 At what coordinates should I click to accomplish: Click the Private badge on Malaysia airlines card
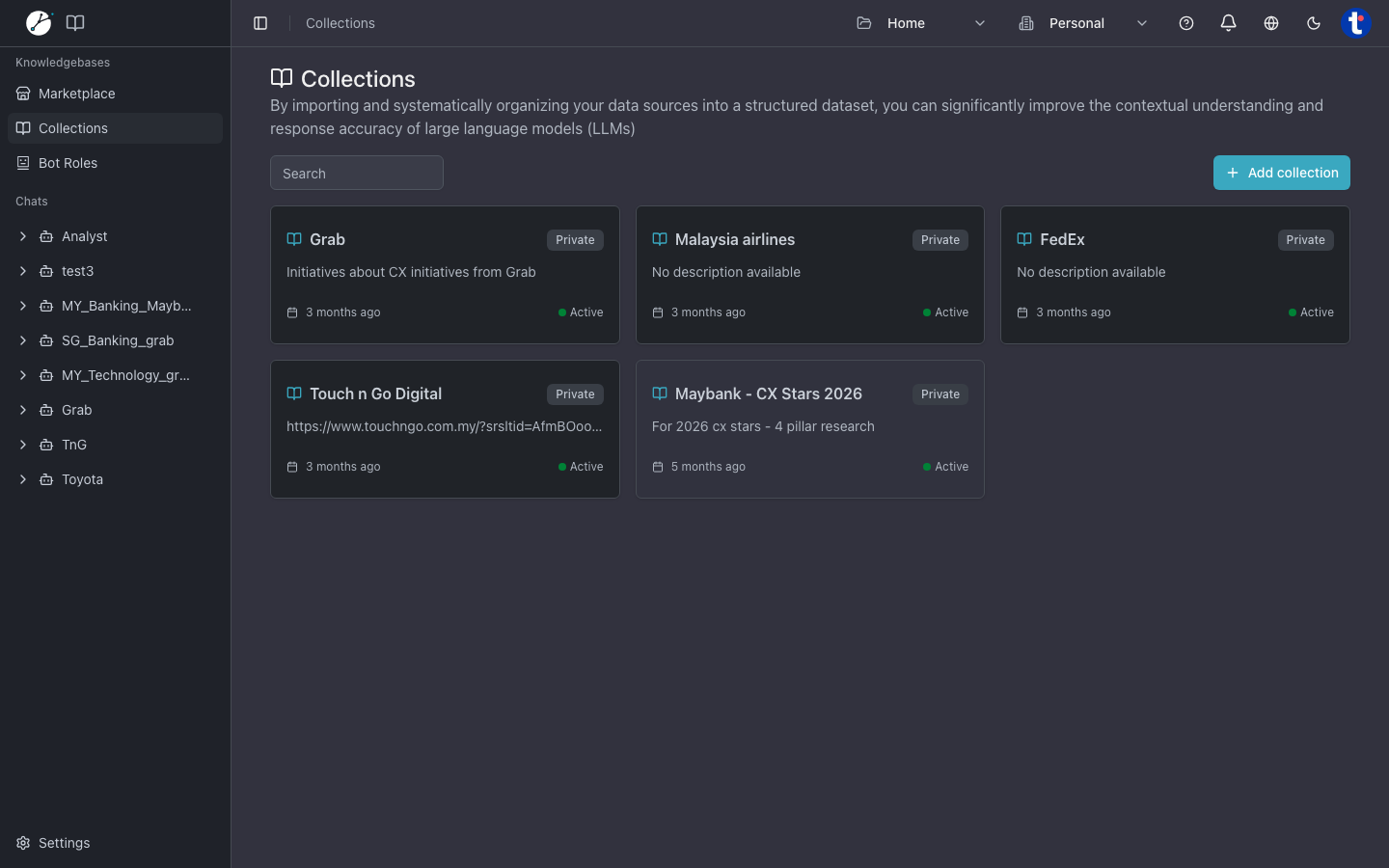pos(940,240)
